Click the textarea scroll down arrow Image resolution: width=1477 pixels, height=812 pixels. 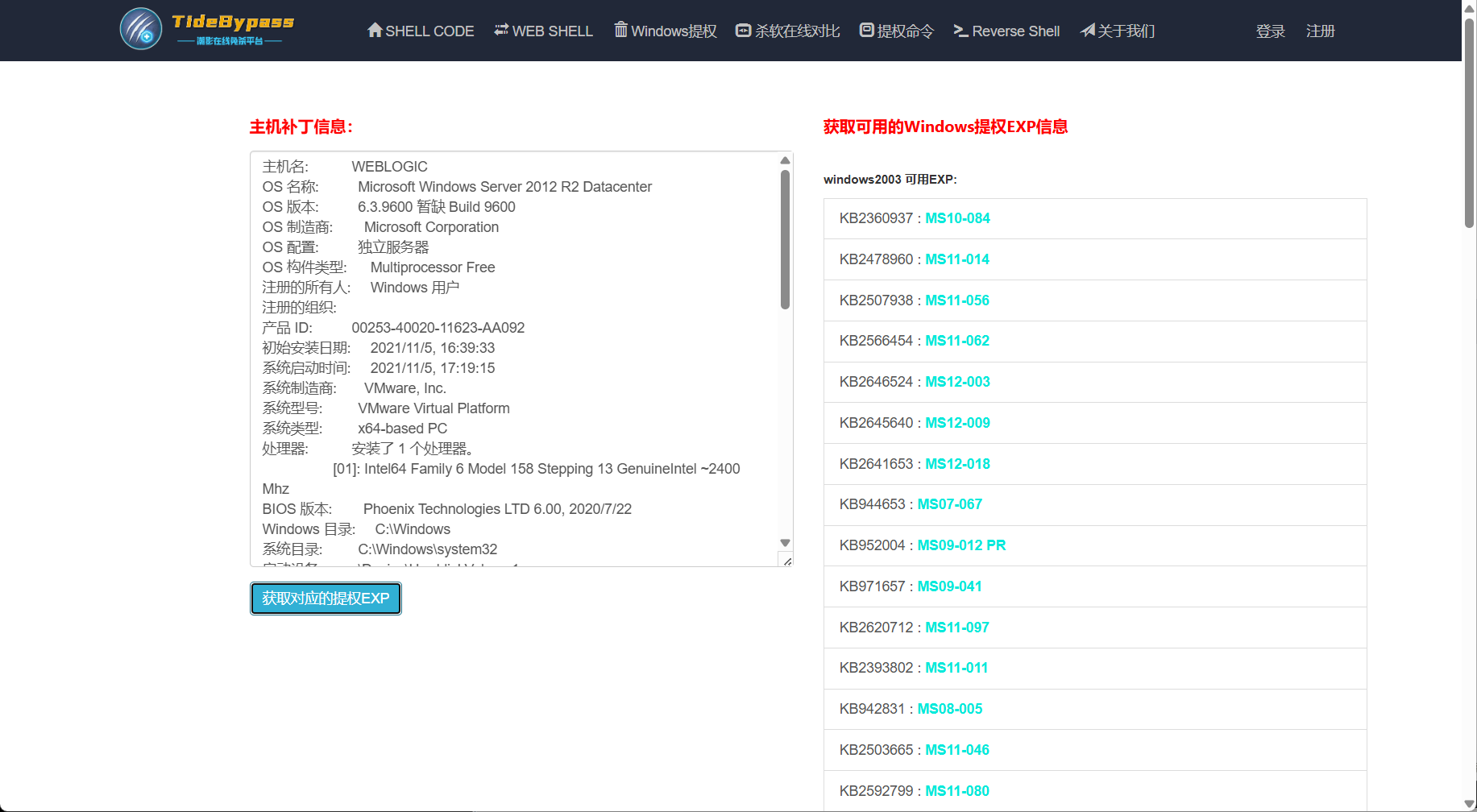point(785,543)
